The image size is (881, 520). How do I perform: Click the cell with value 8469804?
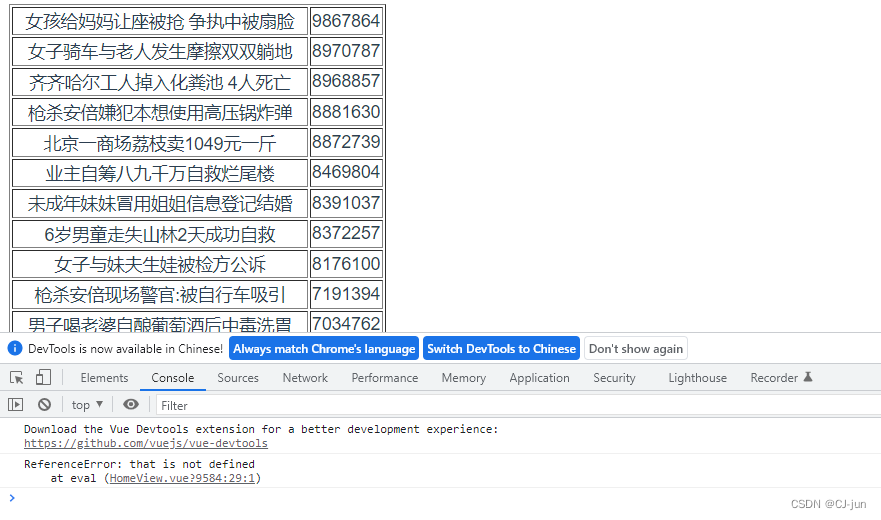pos(346,173)
